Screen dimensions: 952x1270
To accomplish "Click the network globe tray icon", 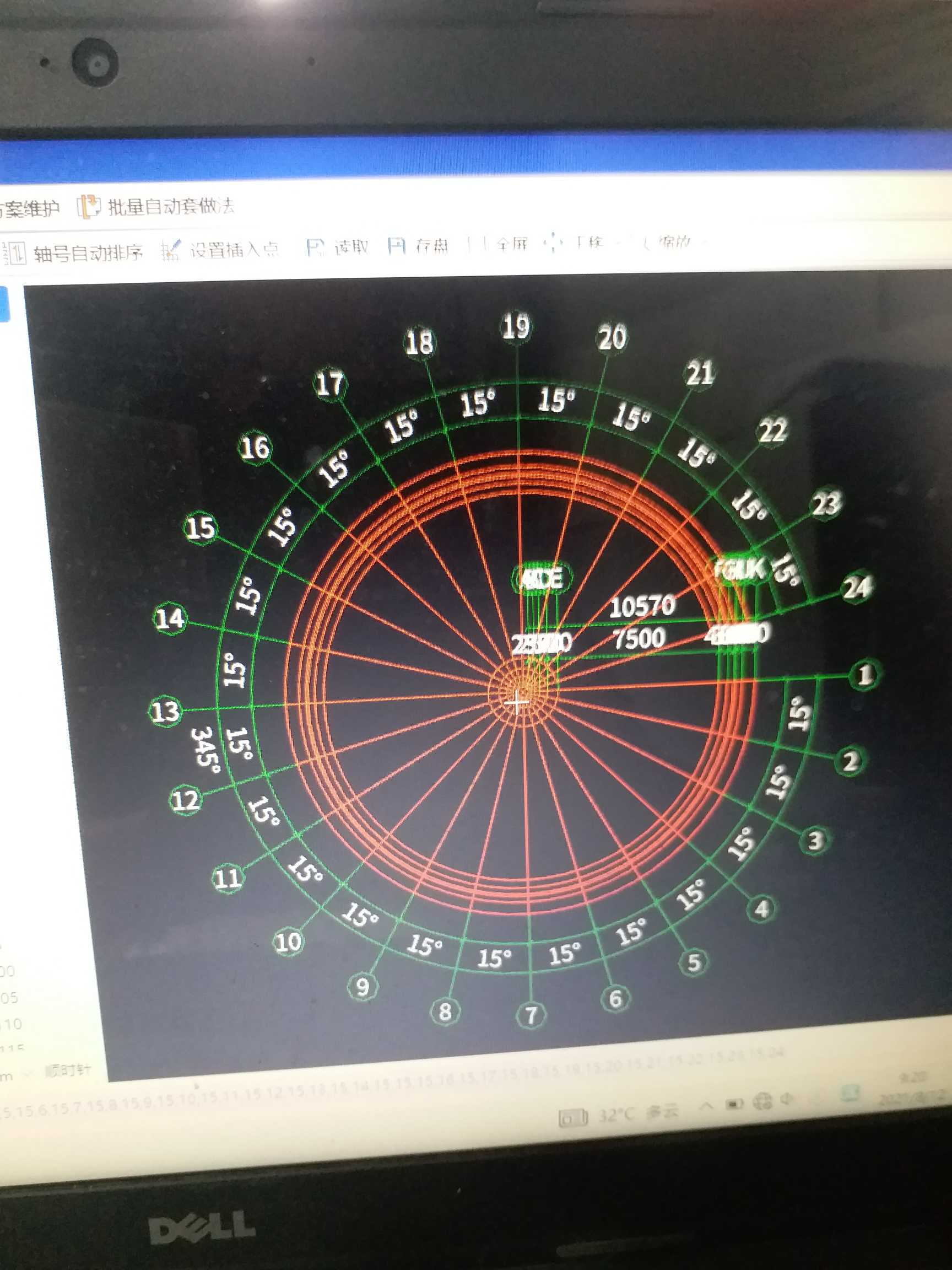I will (762, 1101).
